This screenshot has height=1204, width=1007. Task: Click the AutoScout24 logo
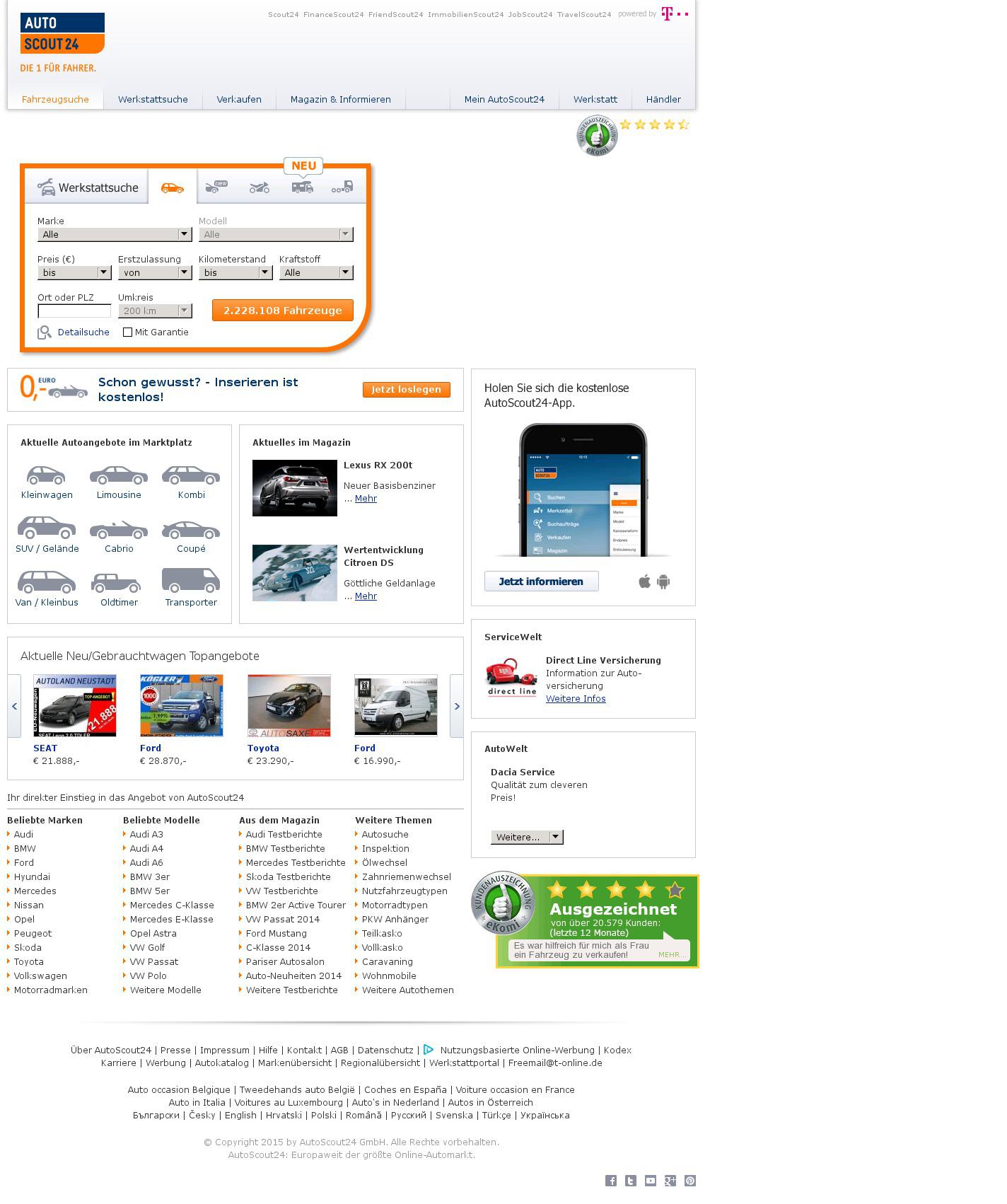(x=62, y=33)
